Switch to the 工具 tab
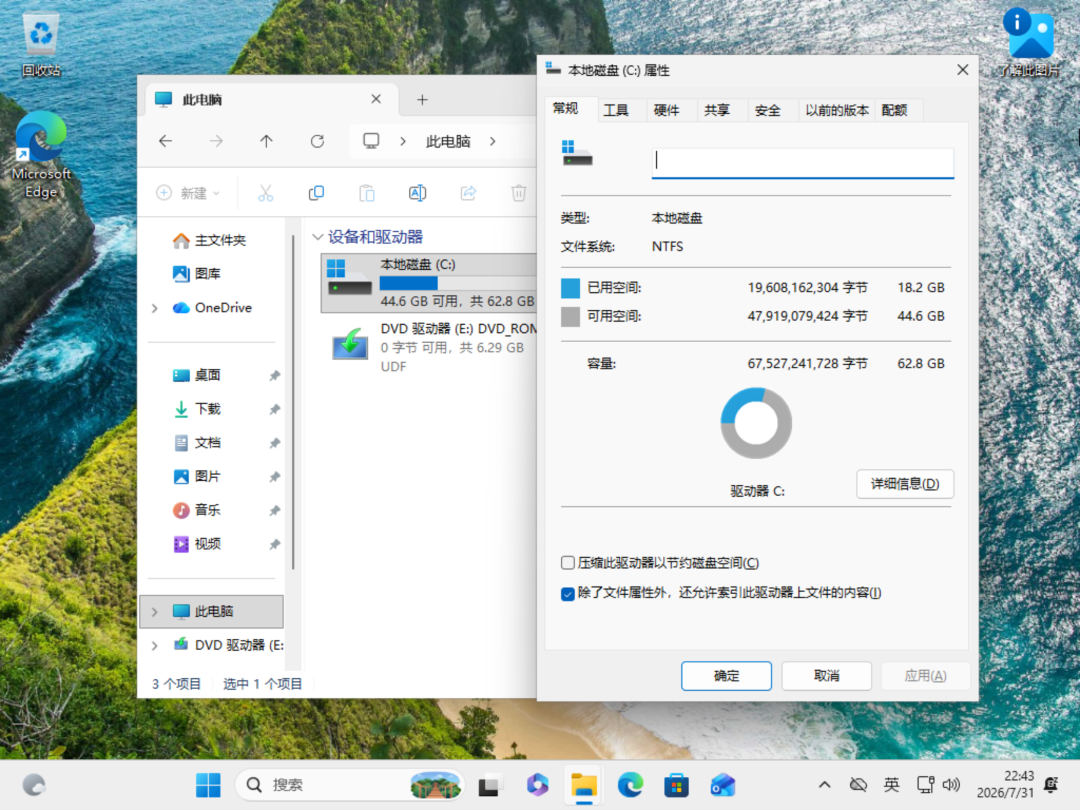This screenshot has height=810, width=1080. point(616,110)
